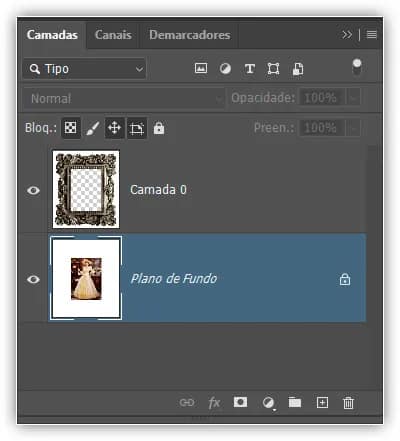Open new adjustment layer menu
Screen dimensions: 400x441
coord(269,403)
